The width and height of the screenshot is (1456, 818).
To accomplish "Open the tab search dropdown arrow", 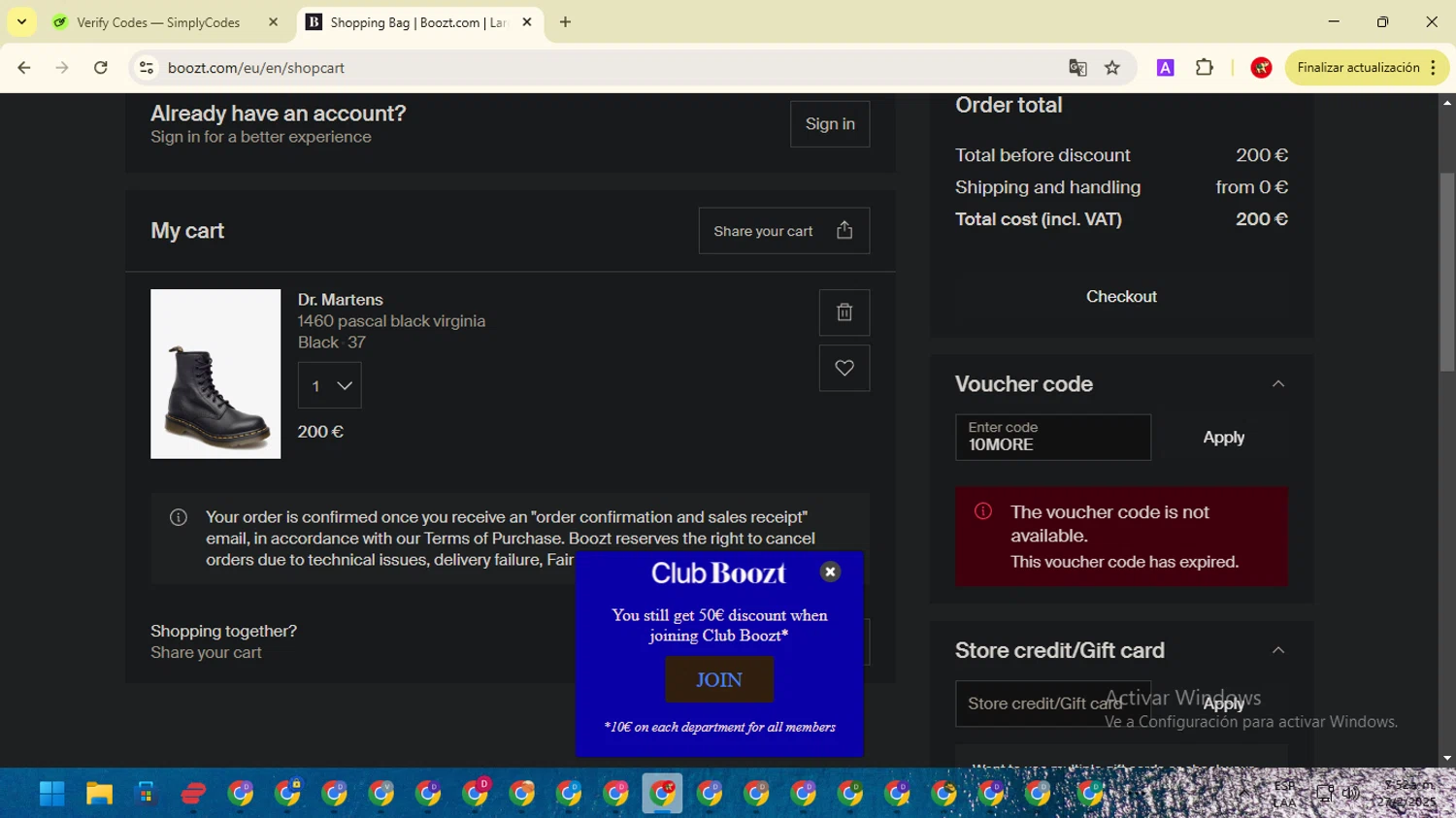I will click(21, 22).
